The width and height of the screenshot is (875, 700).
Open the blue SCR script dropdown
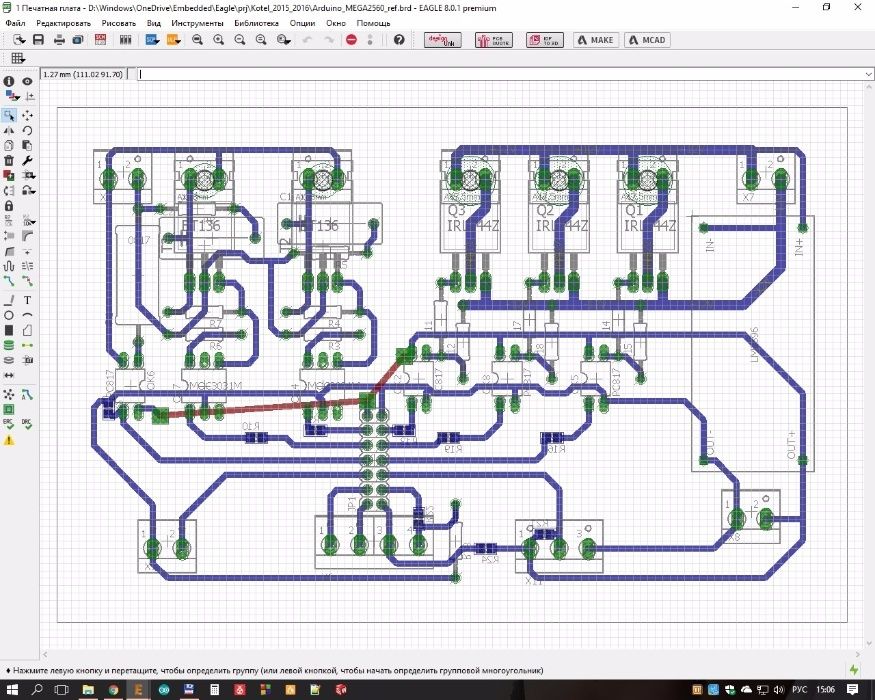pyautogui.click(x=152, y=40)
